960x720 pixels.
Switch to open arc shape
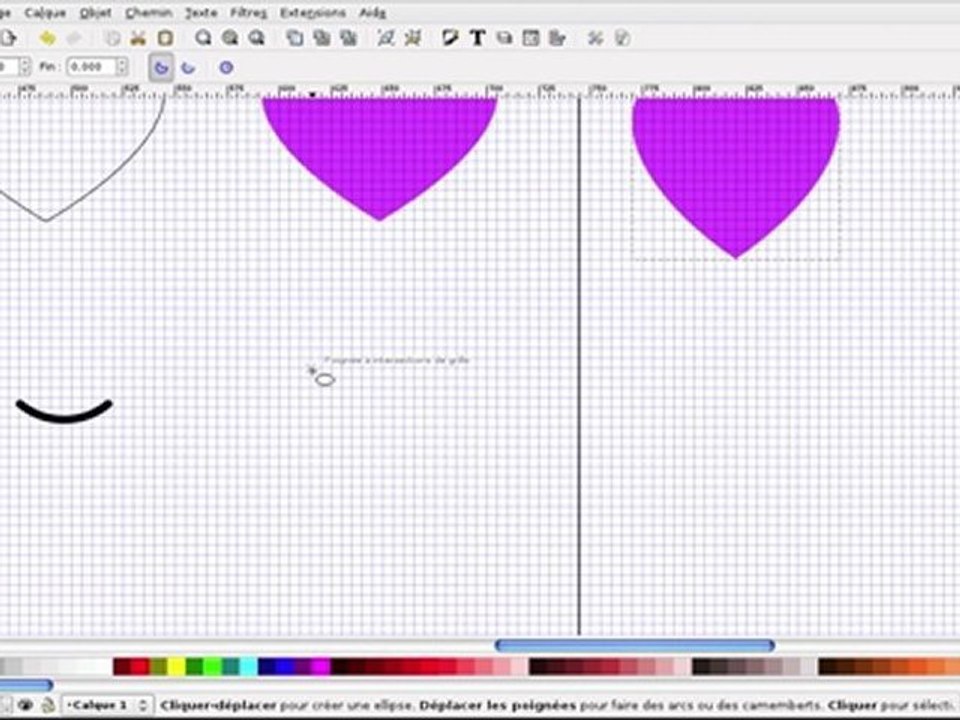189,67
